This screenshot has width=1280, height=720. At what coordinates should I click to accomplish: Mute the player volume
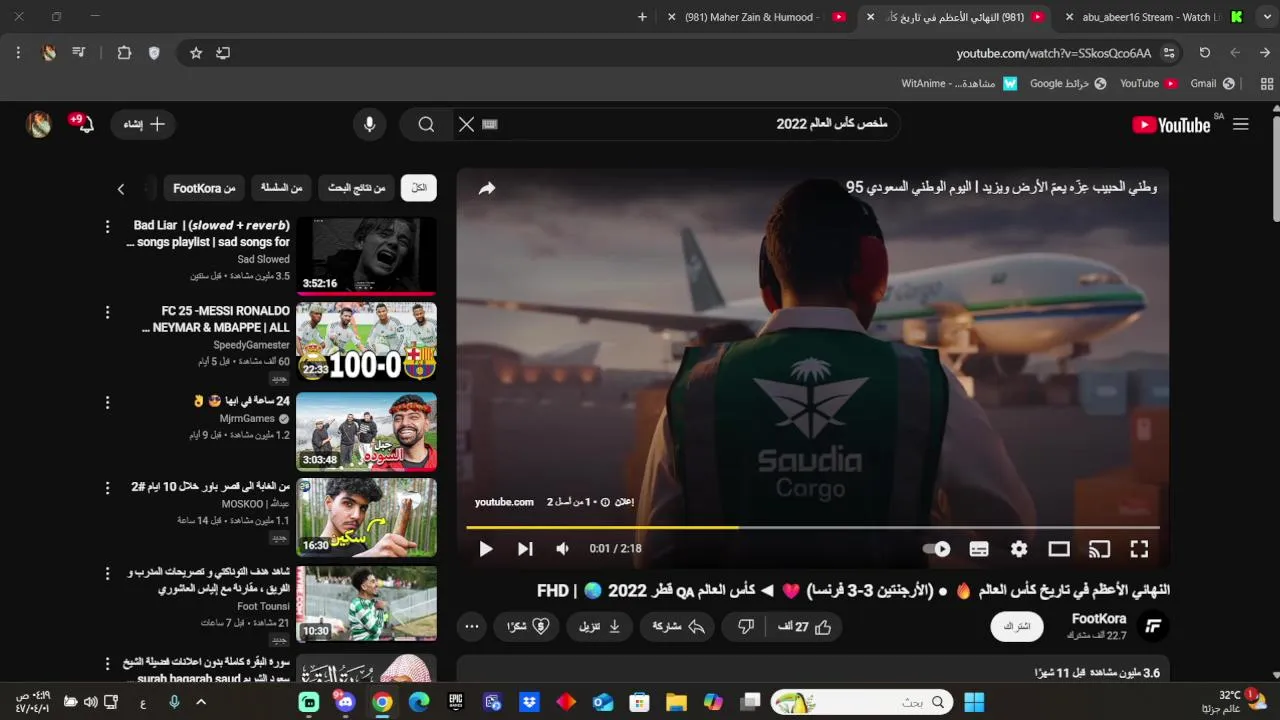point(563,549)
